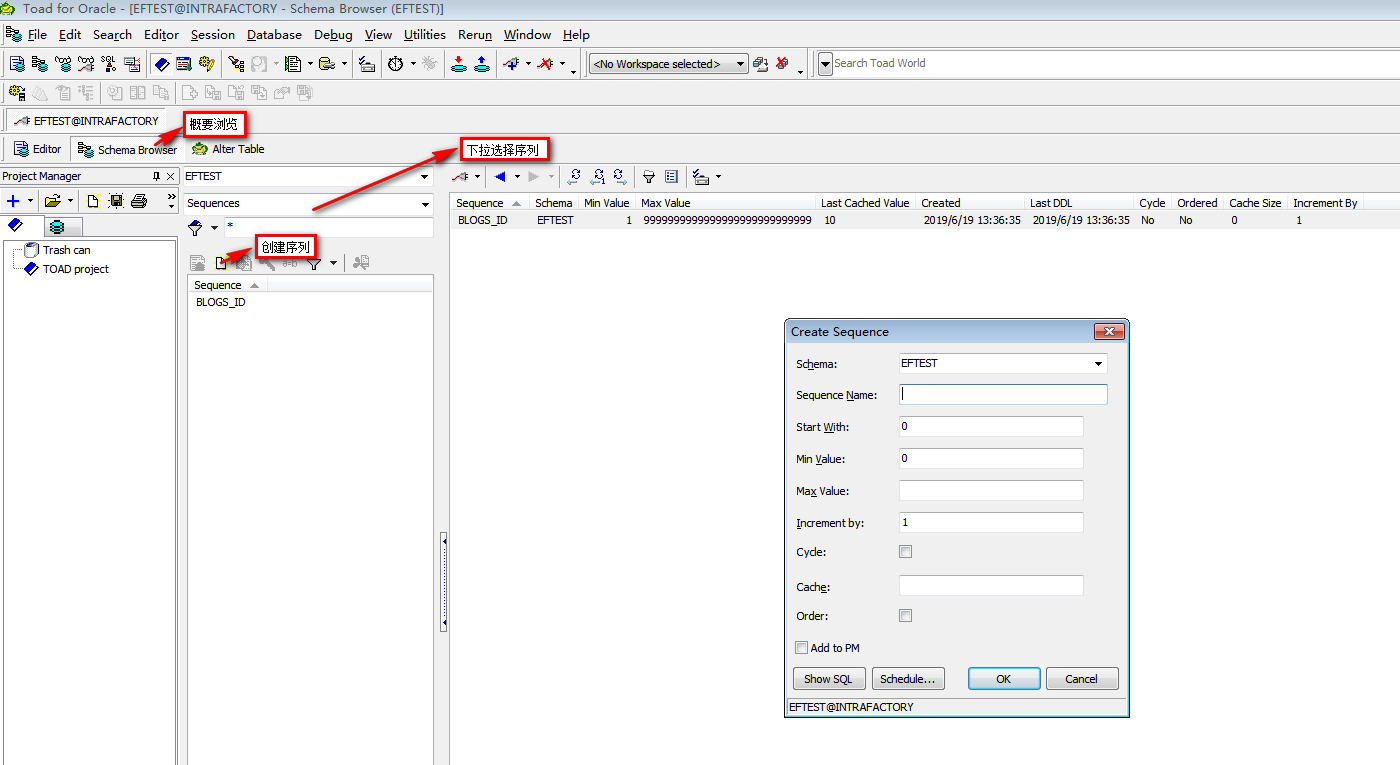Click the Project Manager print icon
Screen dimensions: 1400x765
coord(139,201)
